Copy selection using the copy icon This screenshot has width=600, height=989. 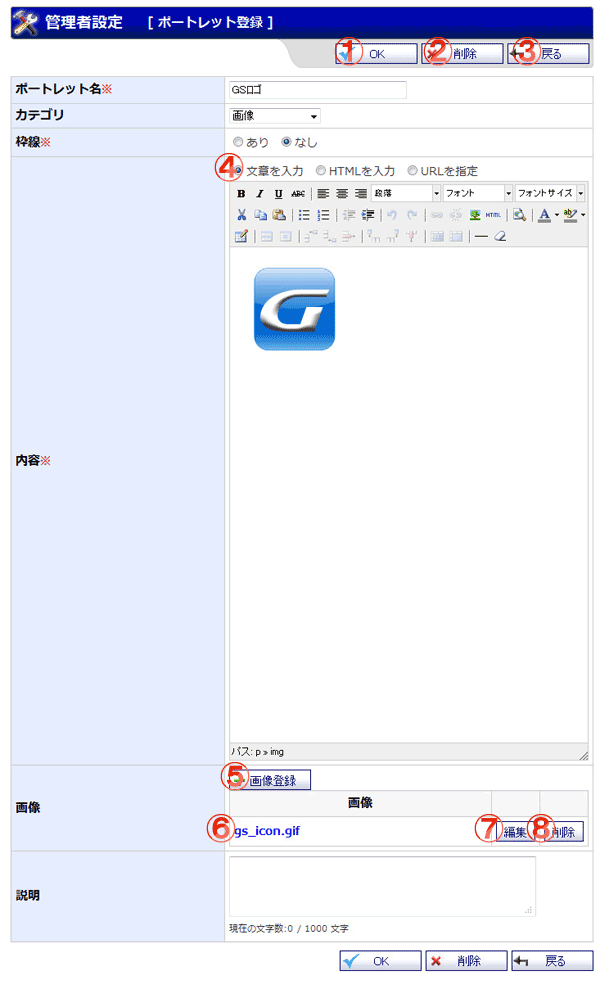point(261,215)
